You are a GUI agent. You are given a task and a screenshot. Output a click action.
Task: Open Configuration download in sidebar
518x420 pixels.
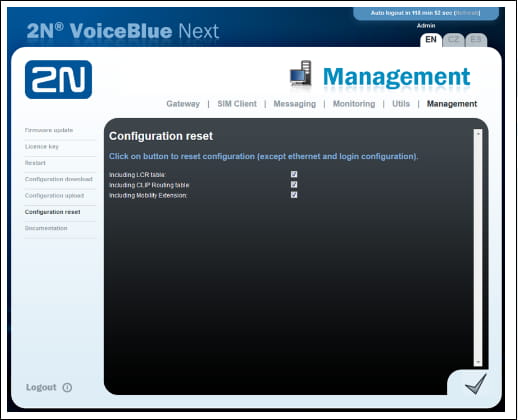[x=59, y=179]
